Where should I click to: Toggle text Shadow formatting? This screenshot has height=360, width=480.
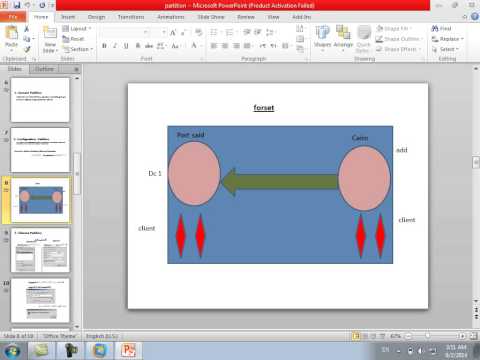point(138,46)
